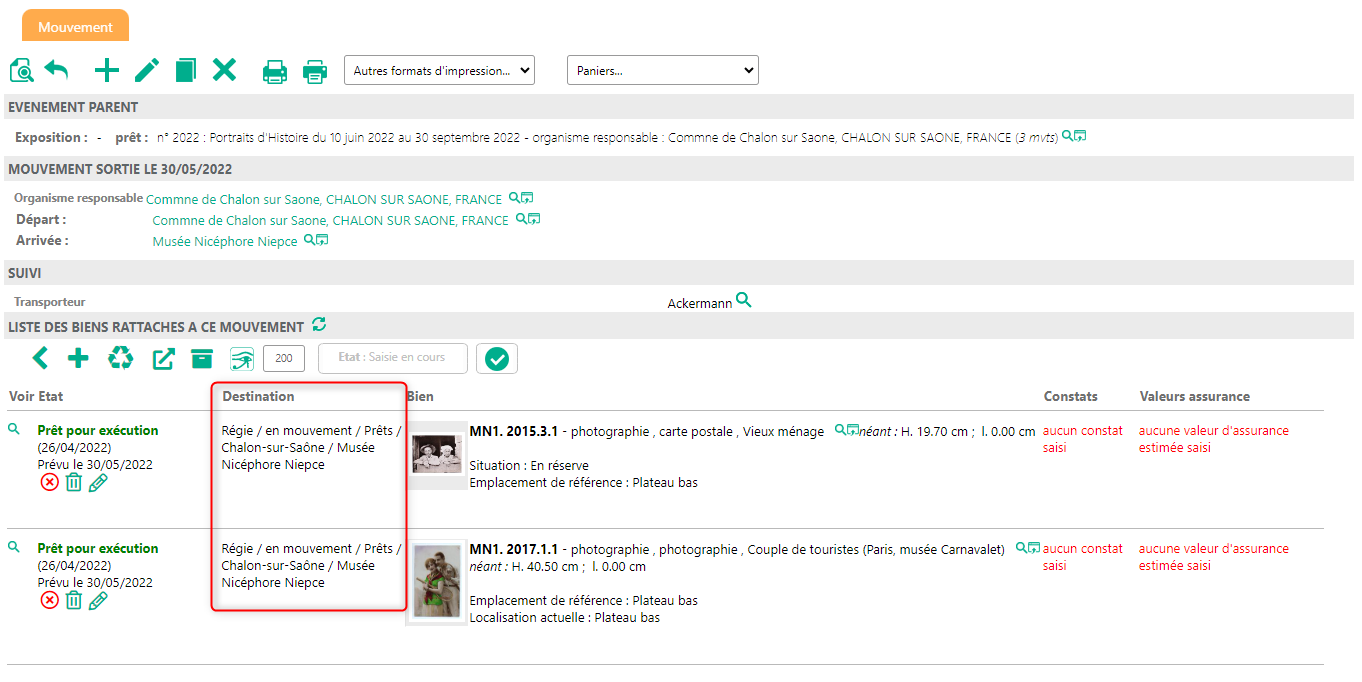Expand the 'Paniers...' dropdown
Image resolution: width=1362 pixels, height=682 pixels.
tap(662, 70)
